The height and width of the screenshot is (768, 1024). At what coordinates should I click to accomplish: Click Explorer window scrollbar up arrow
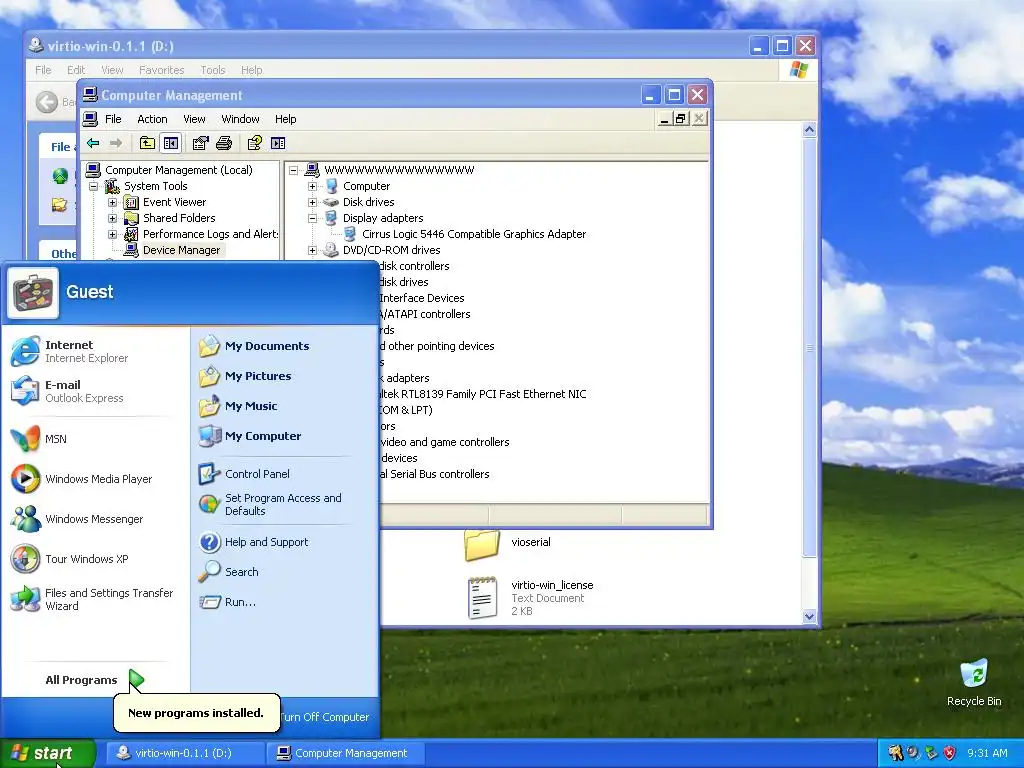[x=809, y=129]
